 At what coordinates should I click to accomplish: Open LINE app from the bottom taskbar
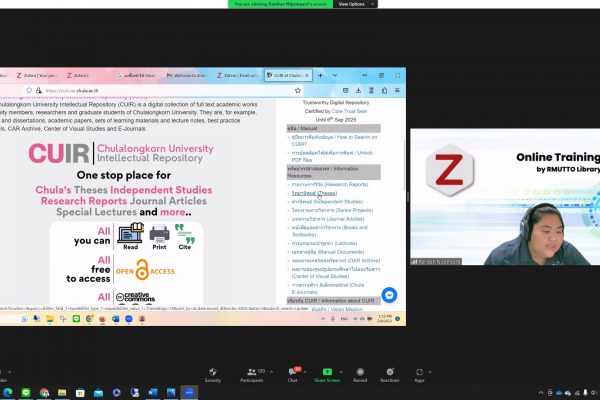[x=26, y=392]
